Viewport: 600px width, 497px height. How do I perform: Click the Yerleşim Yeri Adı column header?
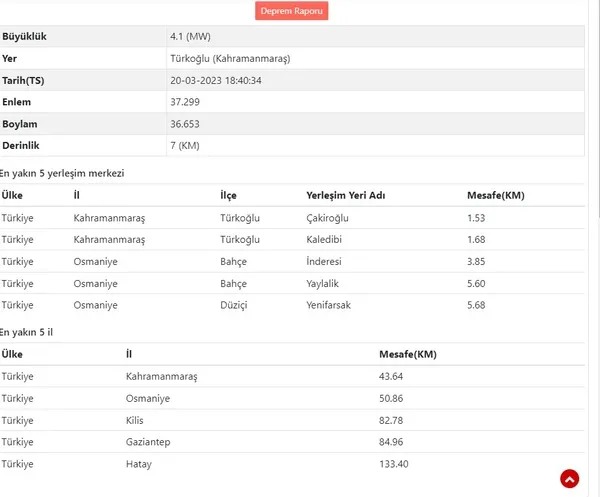346,196
